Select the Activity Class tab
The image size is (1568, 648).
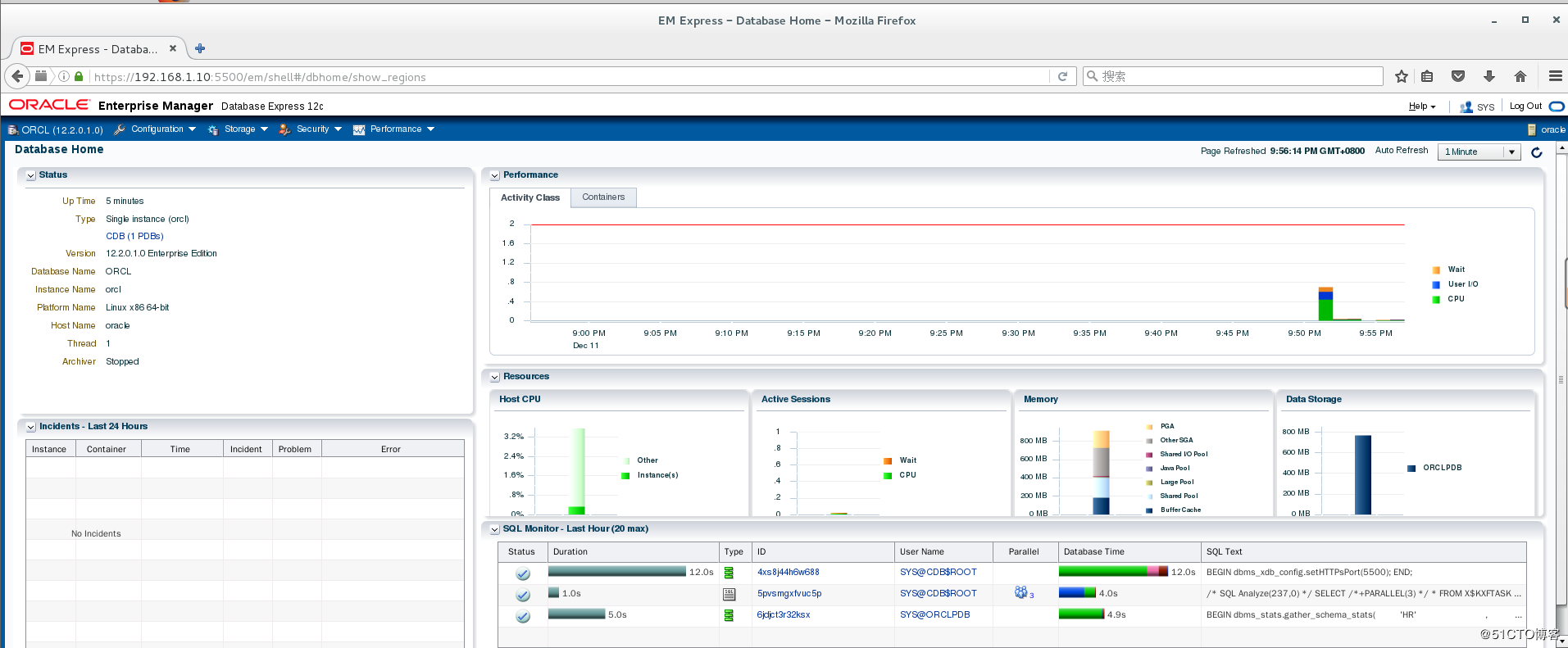pyautogui.click(x=530, y=197)
